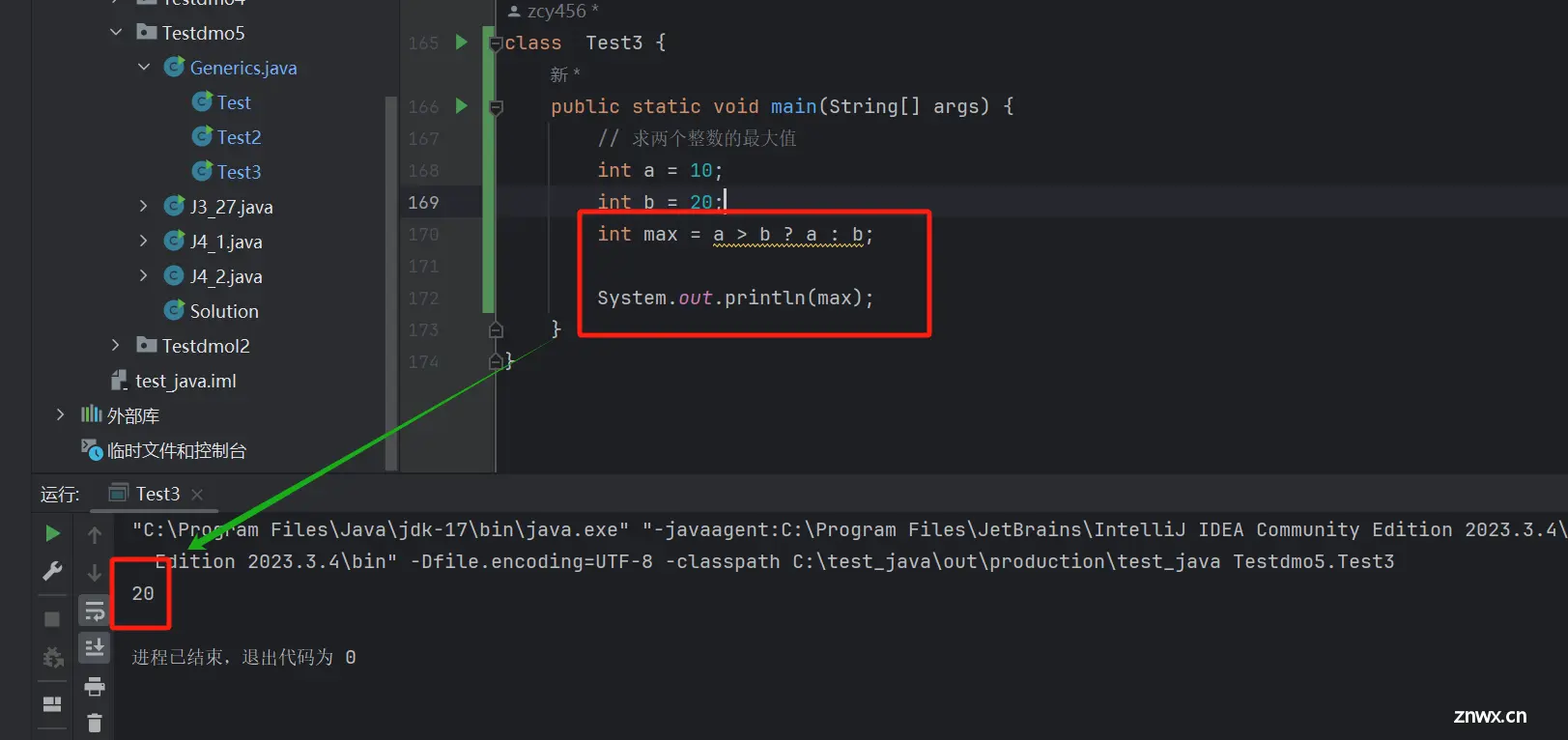This screenshot has height=740, width=1568.
Task: Expand the J4_1.java node
Action: pos(144,241)
